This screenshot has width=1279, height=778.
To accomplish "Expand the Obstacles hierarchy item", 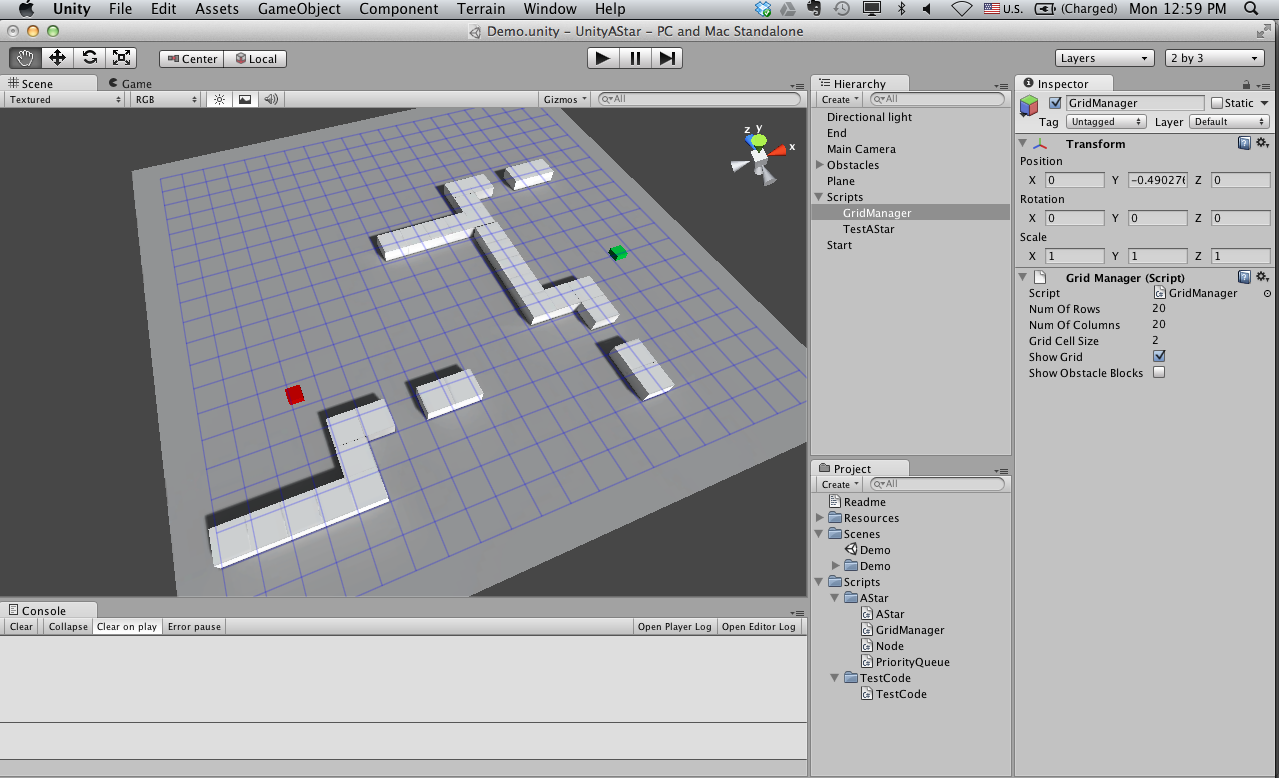I will click(820, 165).
